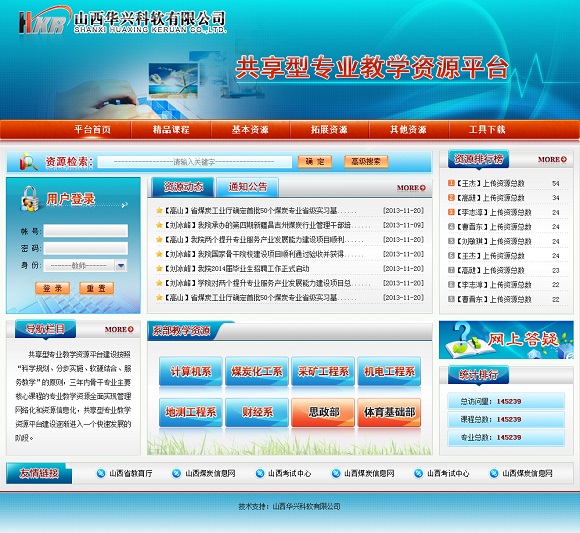Open the 网上答疑 banner

click(506, 340)
